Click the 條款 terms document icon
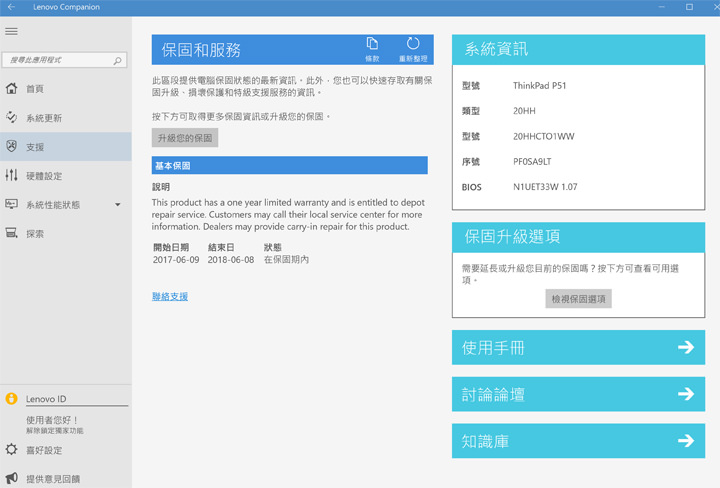Screen dimensions: 720x488 372,44
